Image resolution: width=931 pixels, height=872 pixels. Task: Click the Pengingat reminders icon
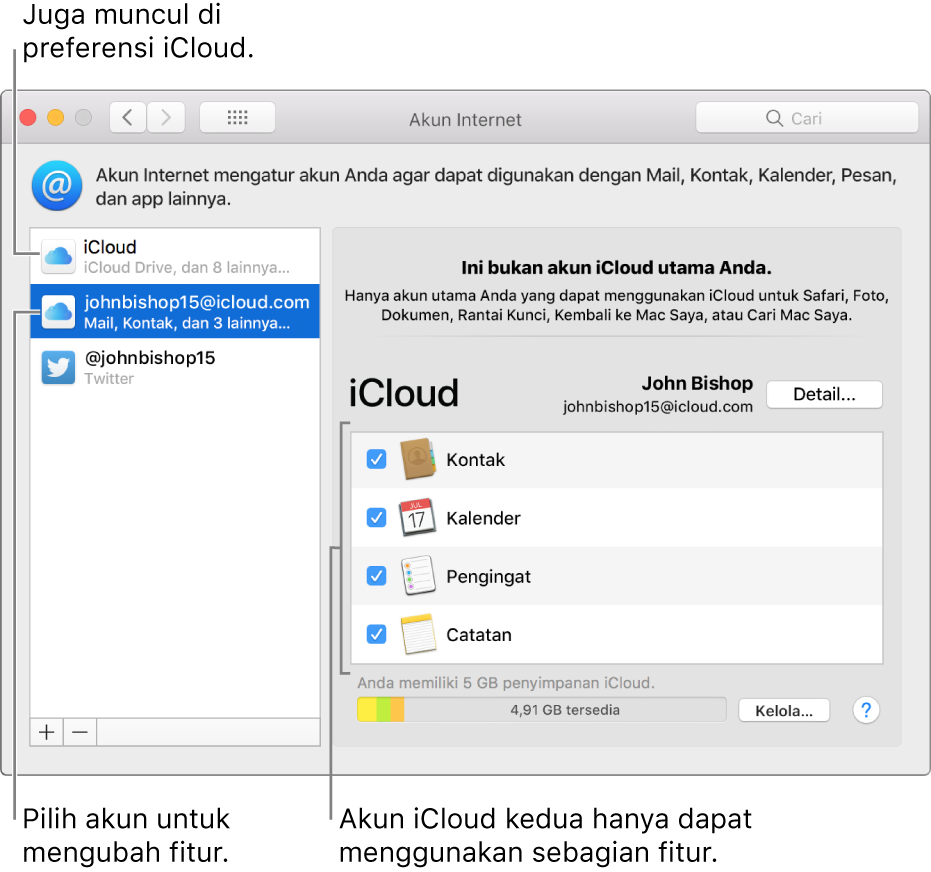point(418,576)
